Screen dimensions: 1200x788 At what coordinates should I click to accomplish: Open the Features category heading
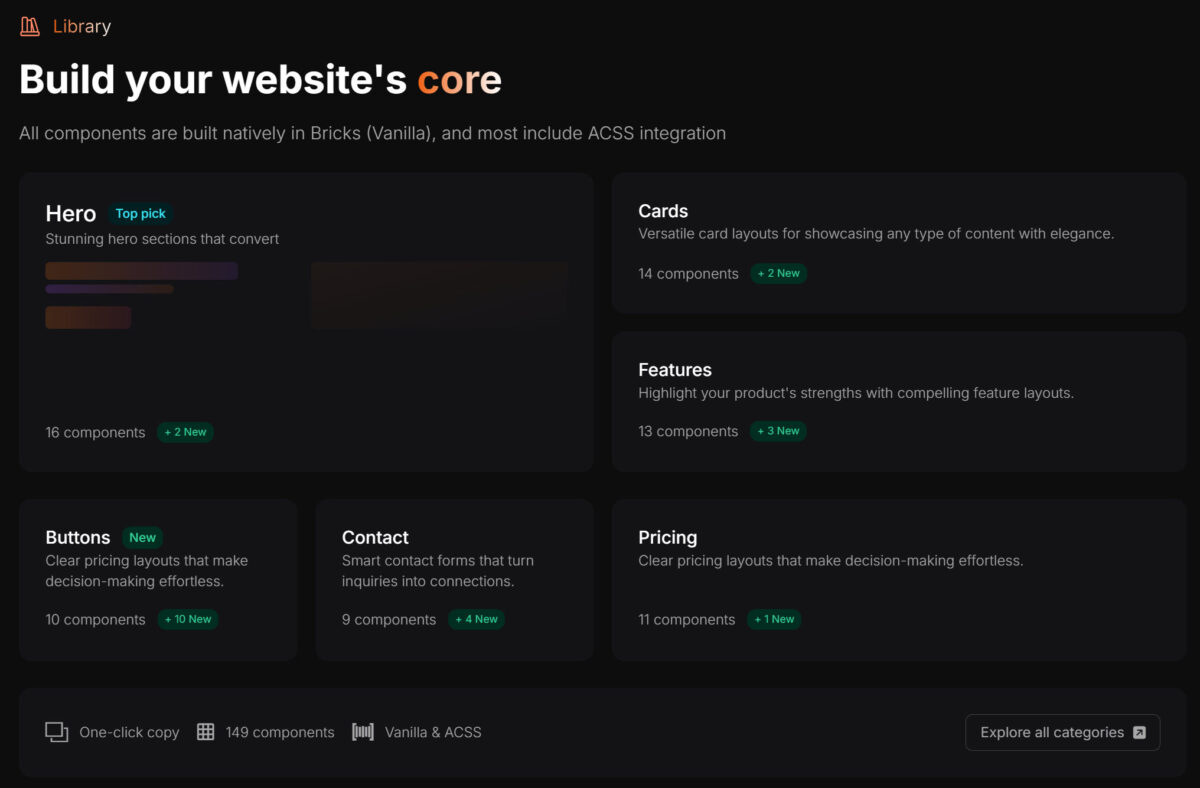click(675, 370)
